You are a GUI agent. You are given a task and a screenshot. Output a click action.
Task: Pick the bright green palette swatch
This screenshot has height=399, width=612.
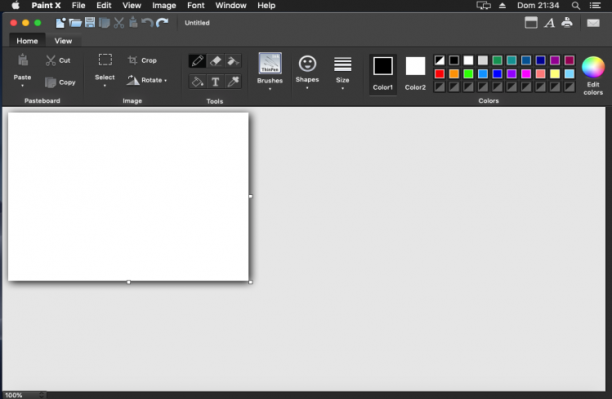(468, 74)
